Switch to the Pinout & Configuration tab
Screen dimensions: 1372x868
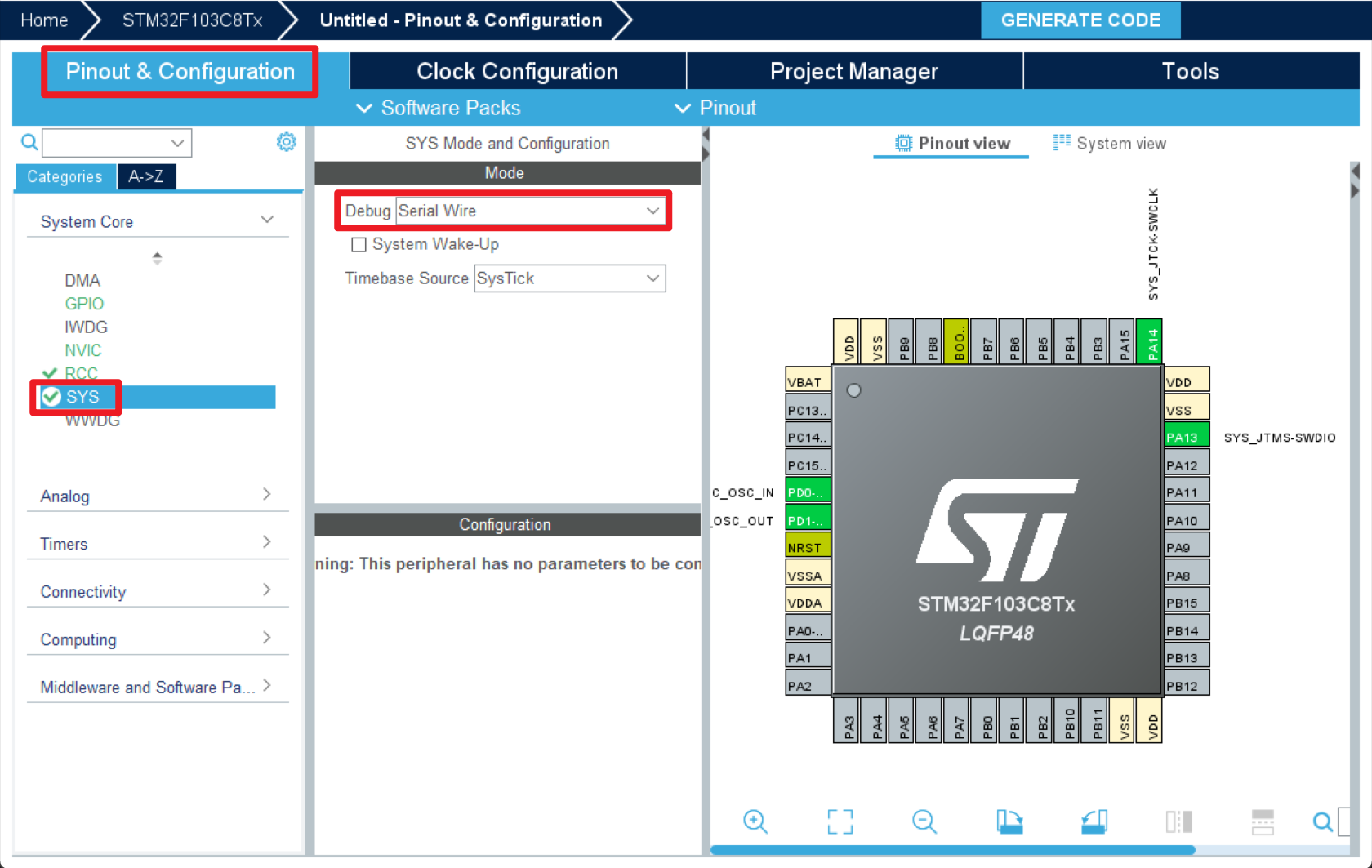[180, 71]
